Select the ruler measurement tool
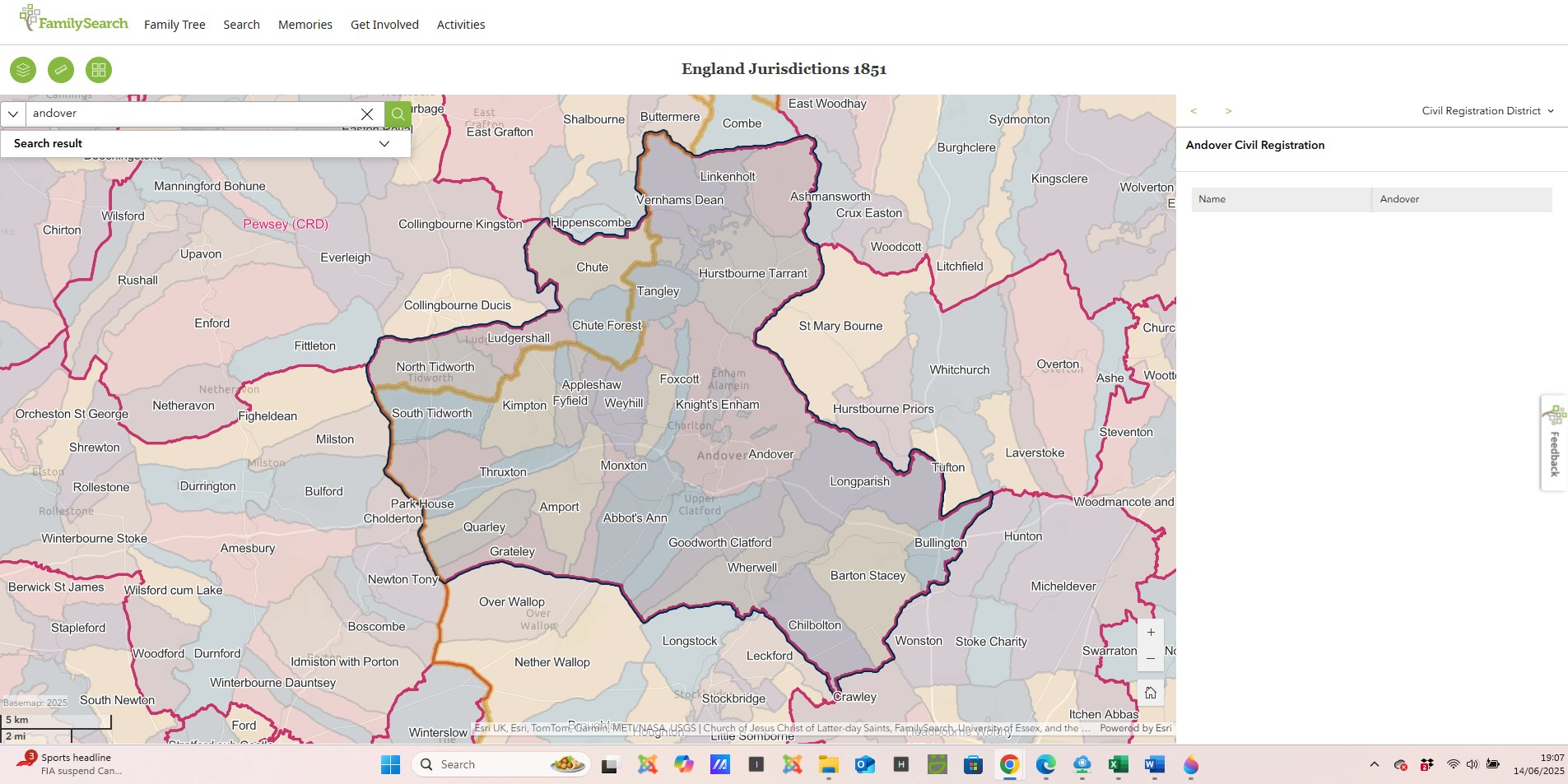Image resolution: width=1568 pixels, height=784 pixels. click(61, 70)
